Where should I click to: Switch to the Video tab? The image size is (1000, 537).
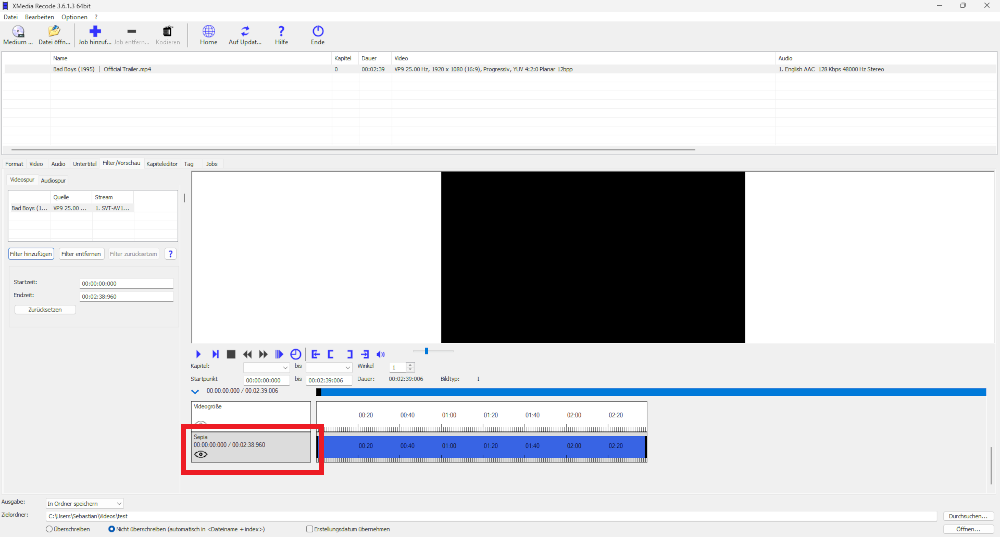[x=36, y=164]
